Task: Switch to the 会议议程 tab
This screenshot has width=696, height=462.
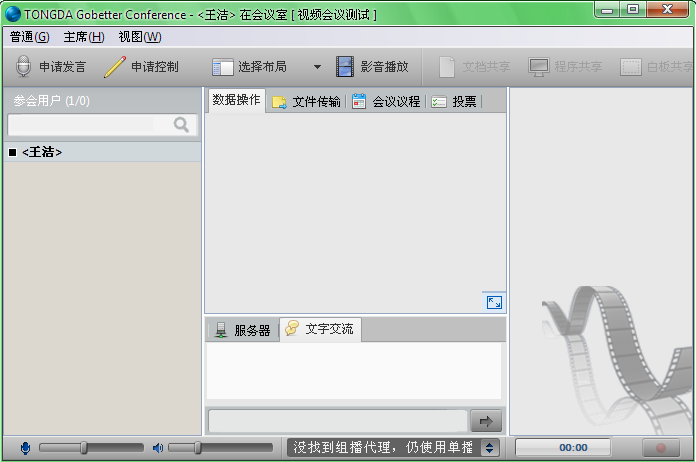Action: pyautogui.click(x=386, y=102)
